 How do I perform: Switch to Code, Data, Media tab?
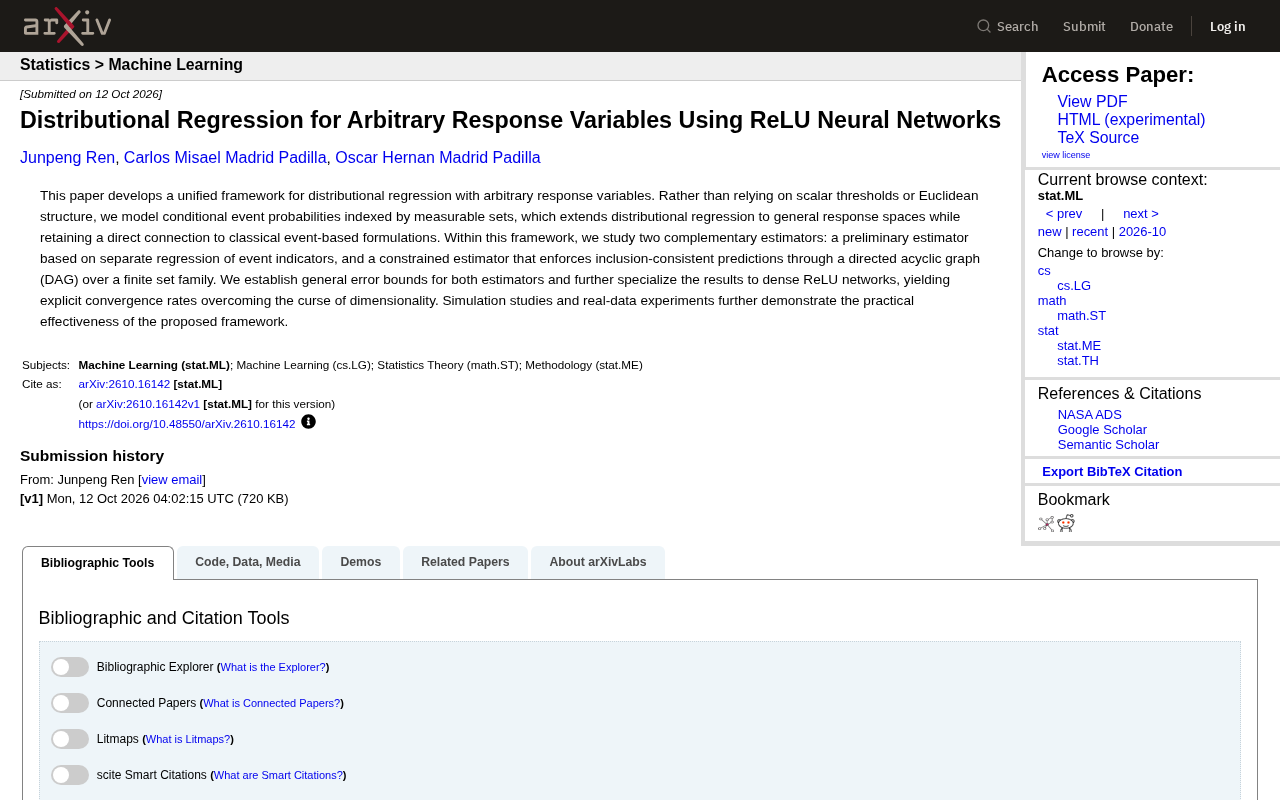(x=248, y=562)
